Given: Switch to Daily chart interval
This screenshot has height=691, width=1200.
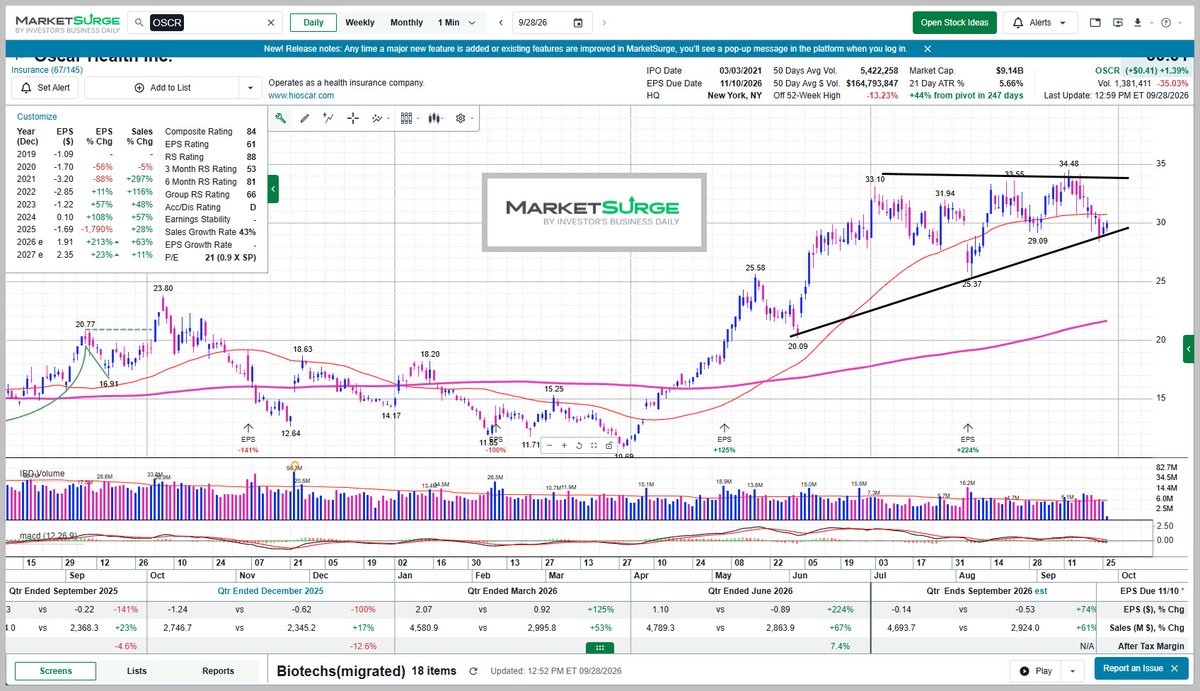Looking at the screenshot, I should [x=313, y=23].
